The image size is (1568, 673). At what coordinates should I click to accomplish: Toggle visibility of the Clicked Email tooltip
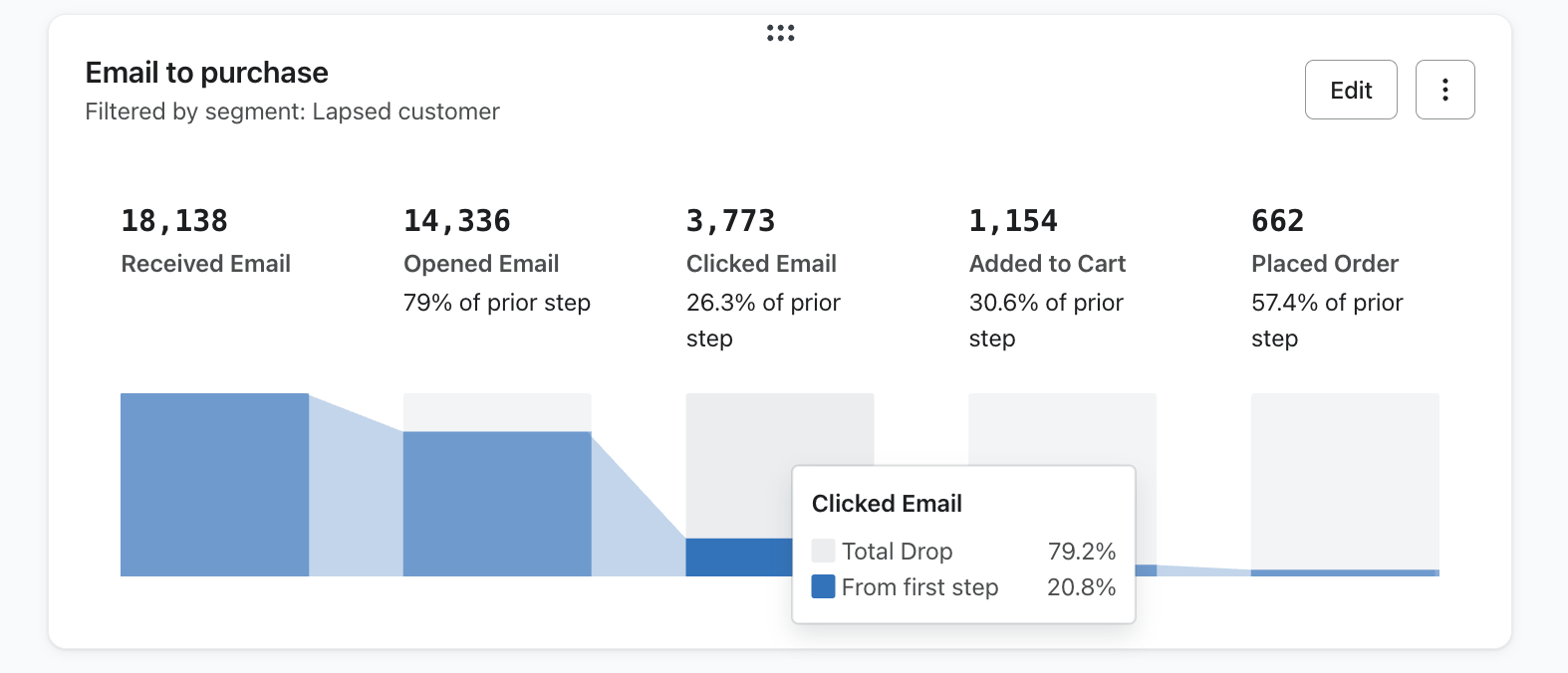[x=962, y=545]
